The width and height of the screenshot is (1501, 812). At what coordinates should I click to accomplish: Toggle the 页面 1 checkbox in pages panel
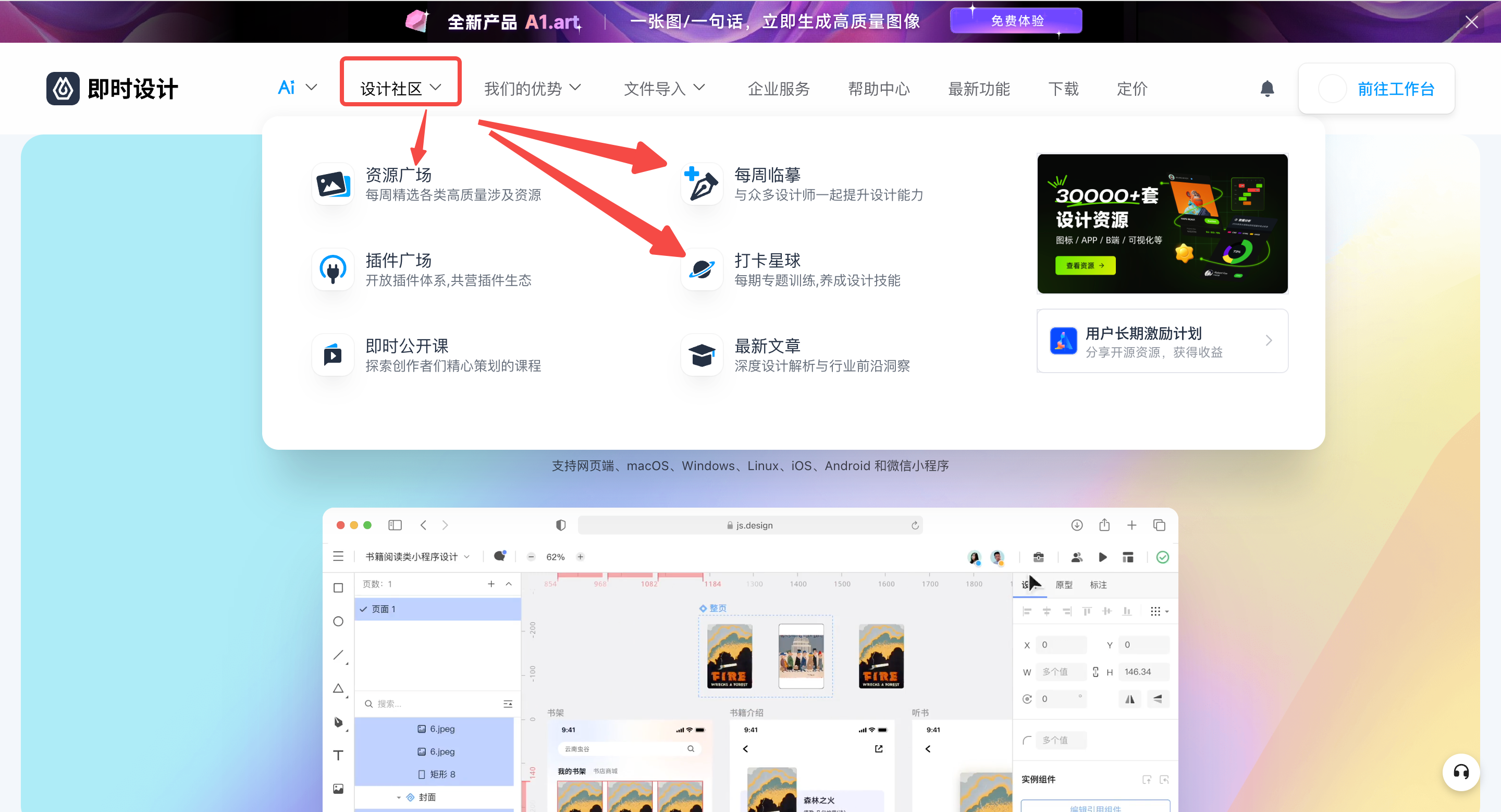(x=365, y=609)
